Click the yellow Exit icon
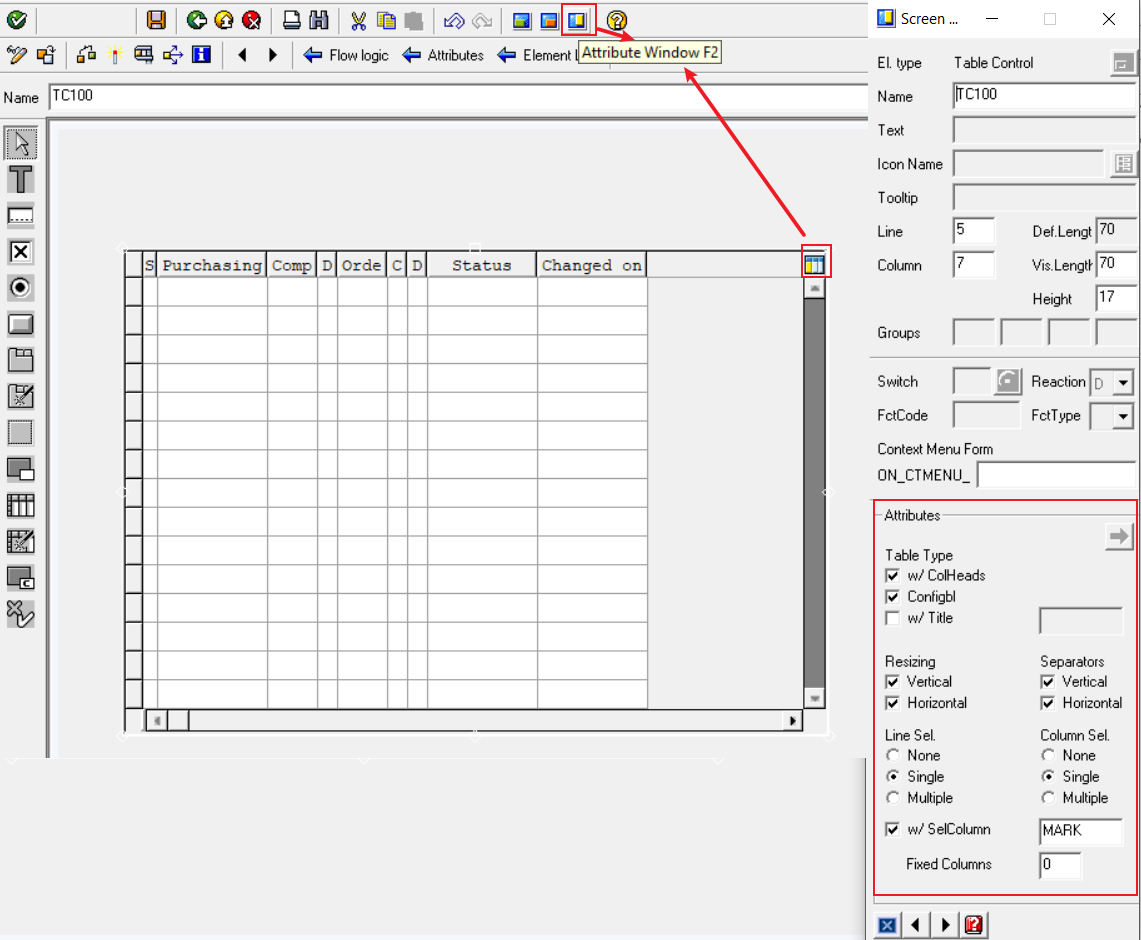Viewport: 1141px width, 940px height. tap(224, 20)
